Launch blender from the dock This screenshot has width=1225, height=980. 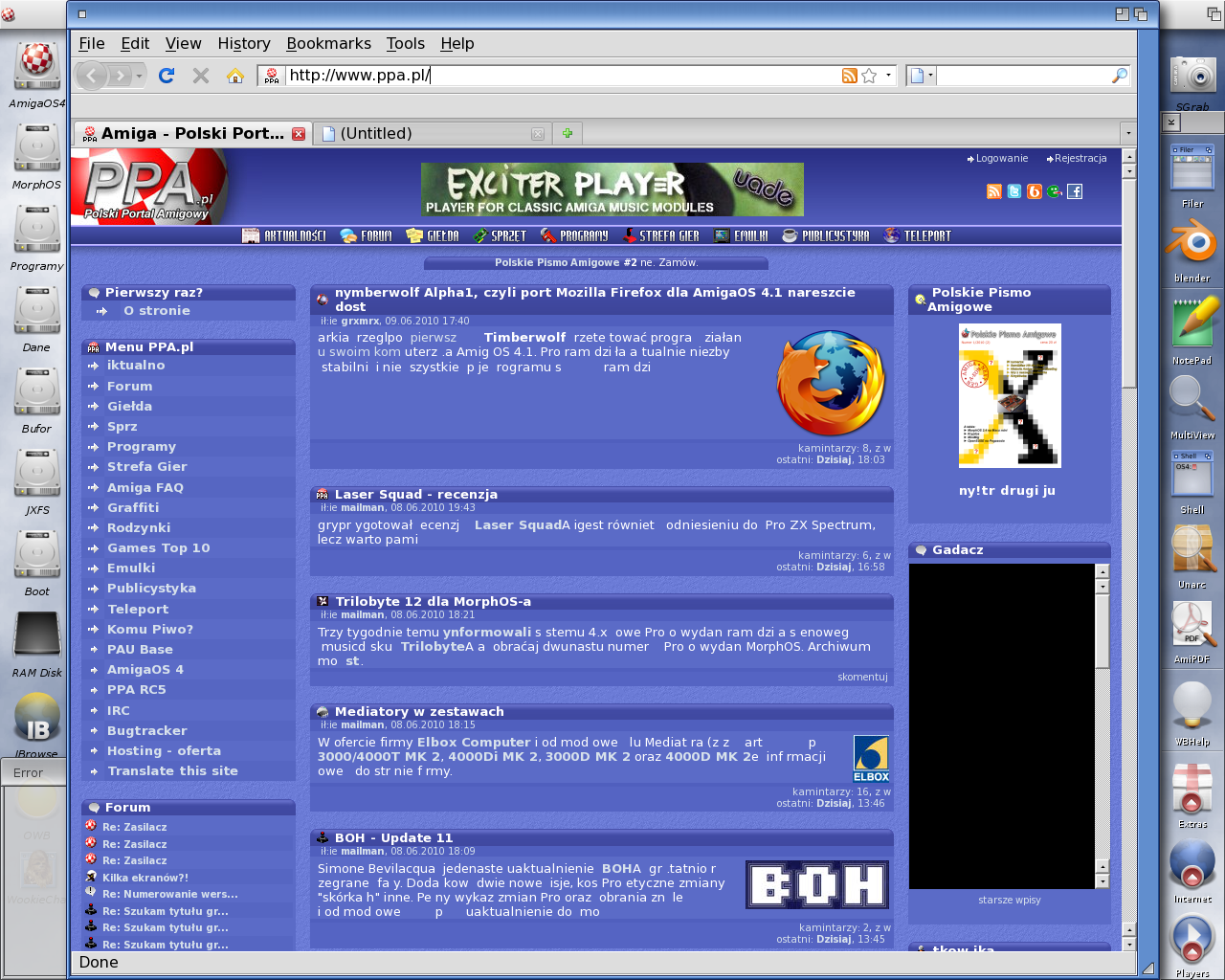[x=1192, y=242]
